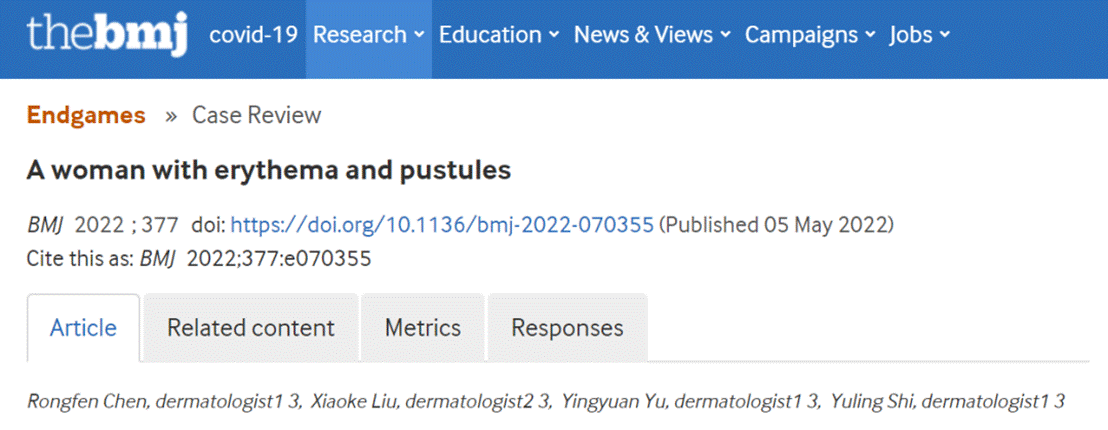This screenshot has height=430, width=1108.
Task: Click the "Cite this as" citation text
Action: (x=199, y=258)
